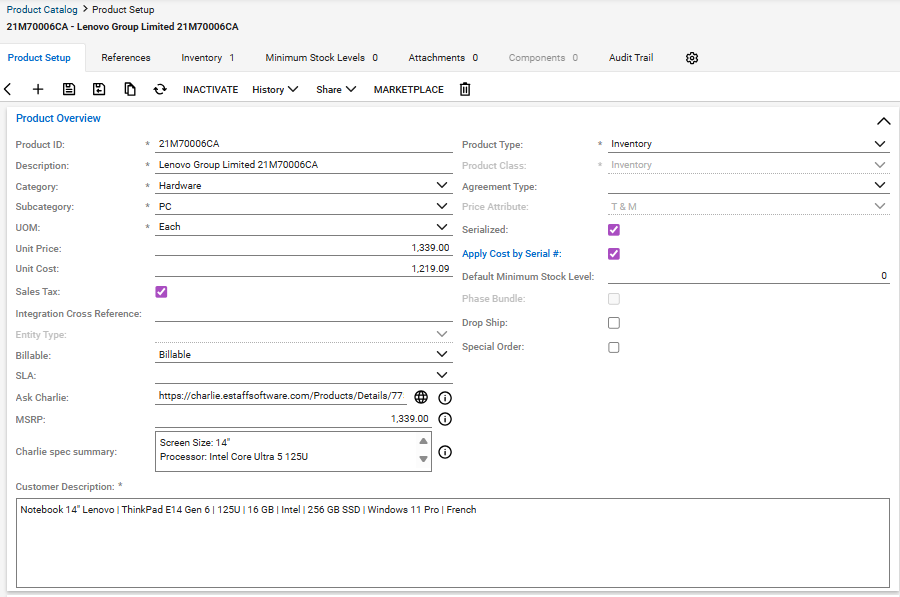Screen dimensions: 900x597
Task: Click the Charlie spec summary text box
Action: pyautogui.click(x=293, y=452)
